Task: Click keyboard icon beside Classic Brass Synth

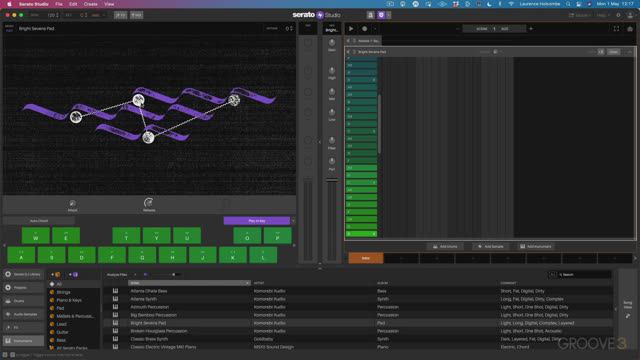Action: point(116,339)
